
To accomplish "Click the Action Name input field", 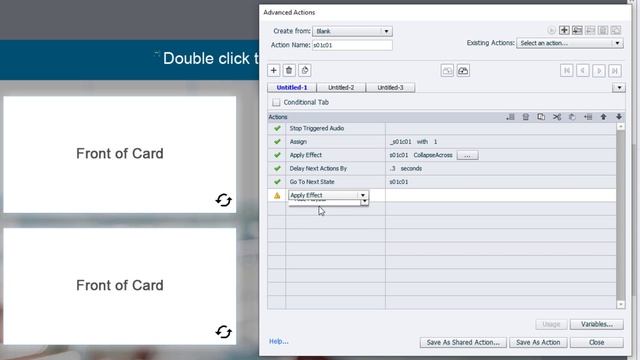I will (352, 45).
